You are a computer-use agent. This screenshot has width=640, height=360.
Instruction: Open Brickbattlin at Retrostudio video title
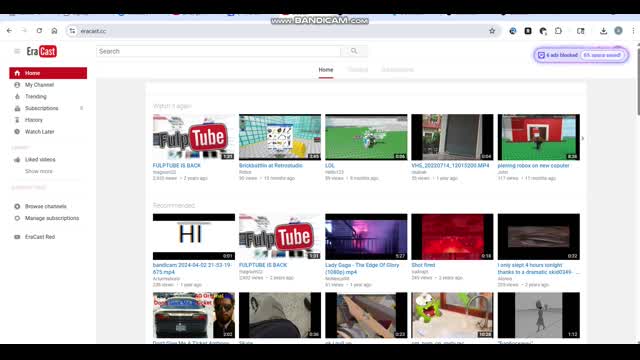click(271, 166)
